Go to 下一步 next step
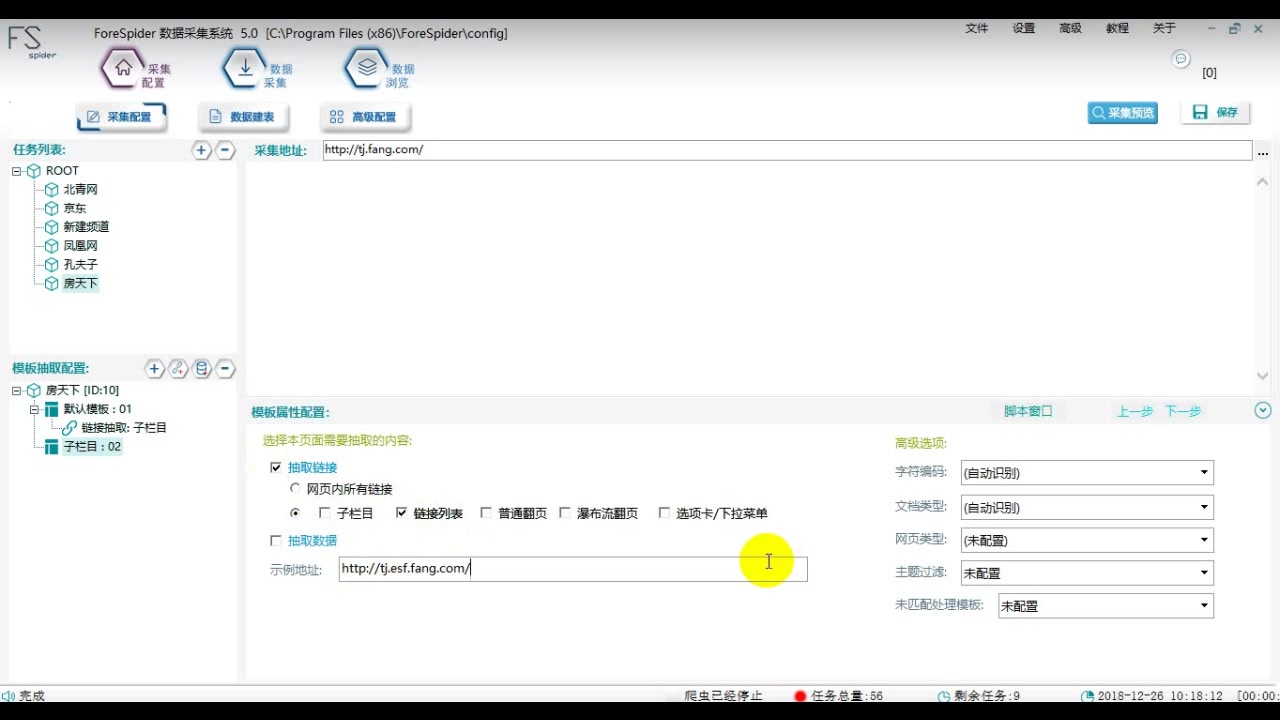Viewport: 1280px width, 720px height. pyautogui.click(x=1183, y=411)
